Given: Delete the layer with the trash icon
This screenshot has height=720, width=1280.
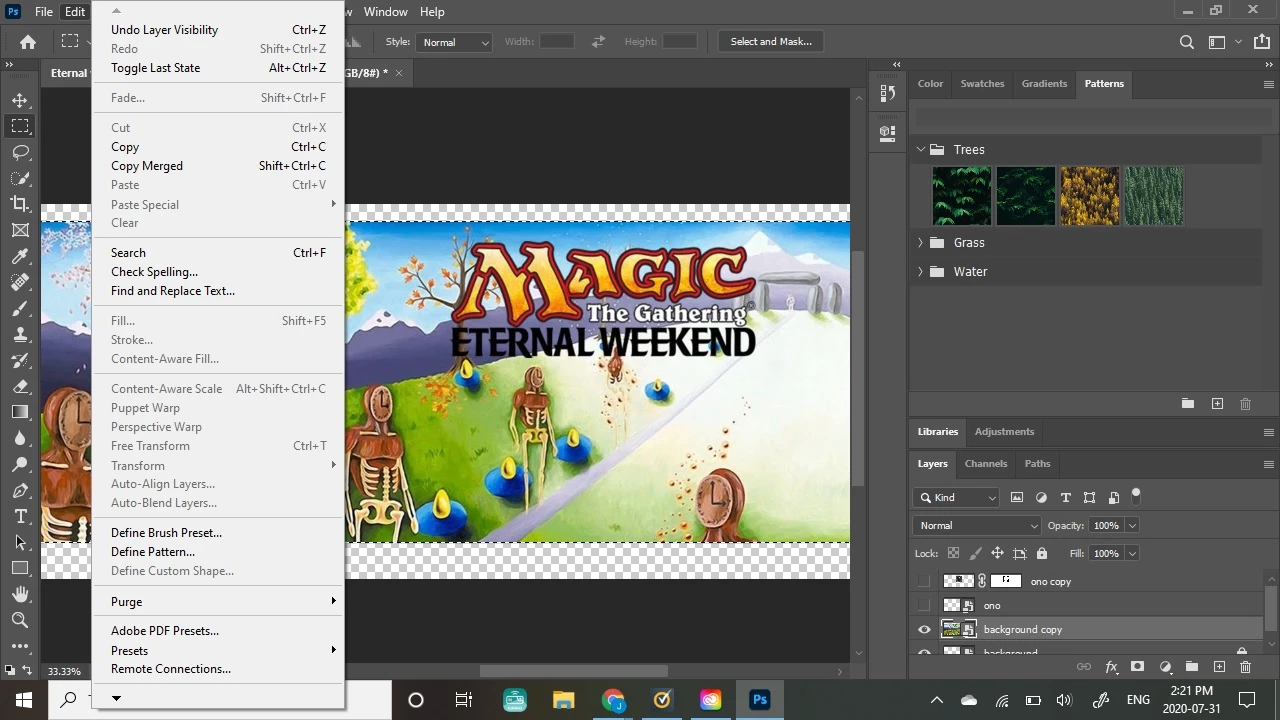Looking at the screenshot, I should point(1245,667).
